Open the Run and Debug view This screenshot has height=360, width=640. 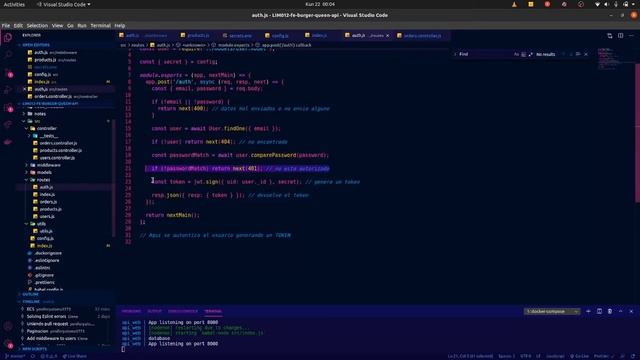point(8,90)
